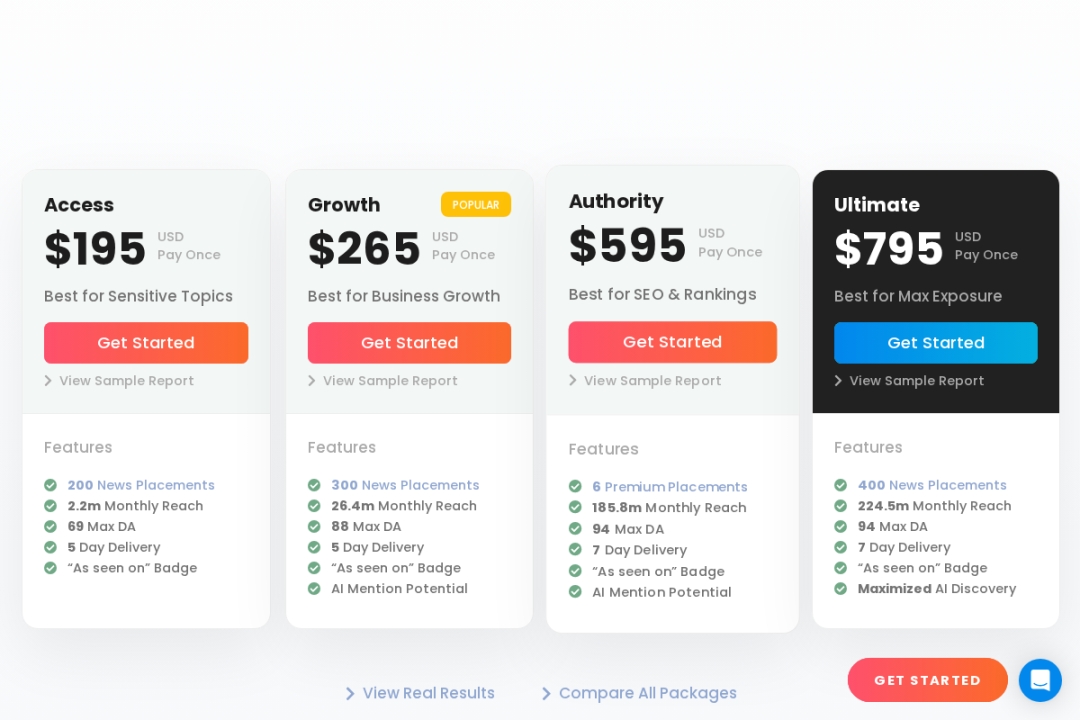The image size is (1080, 720).
Task: Choose Get Started on the Authority plan
Action: point(672,342)
